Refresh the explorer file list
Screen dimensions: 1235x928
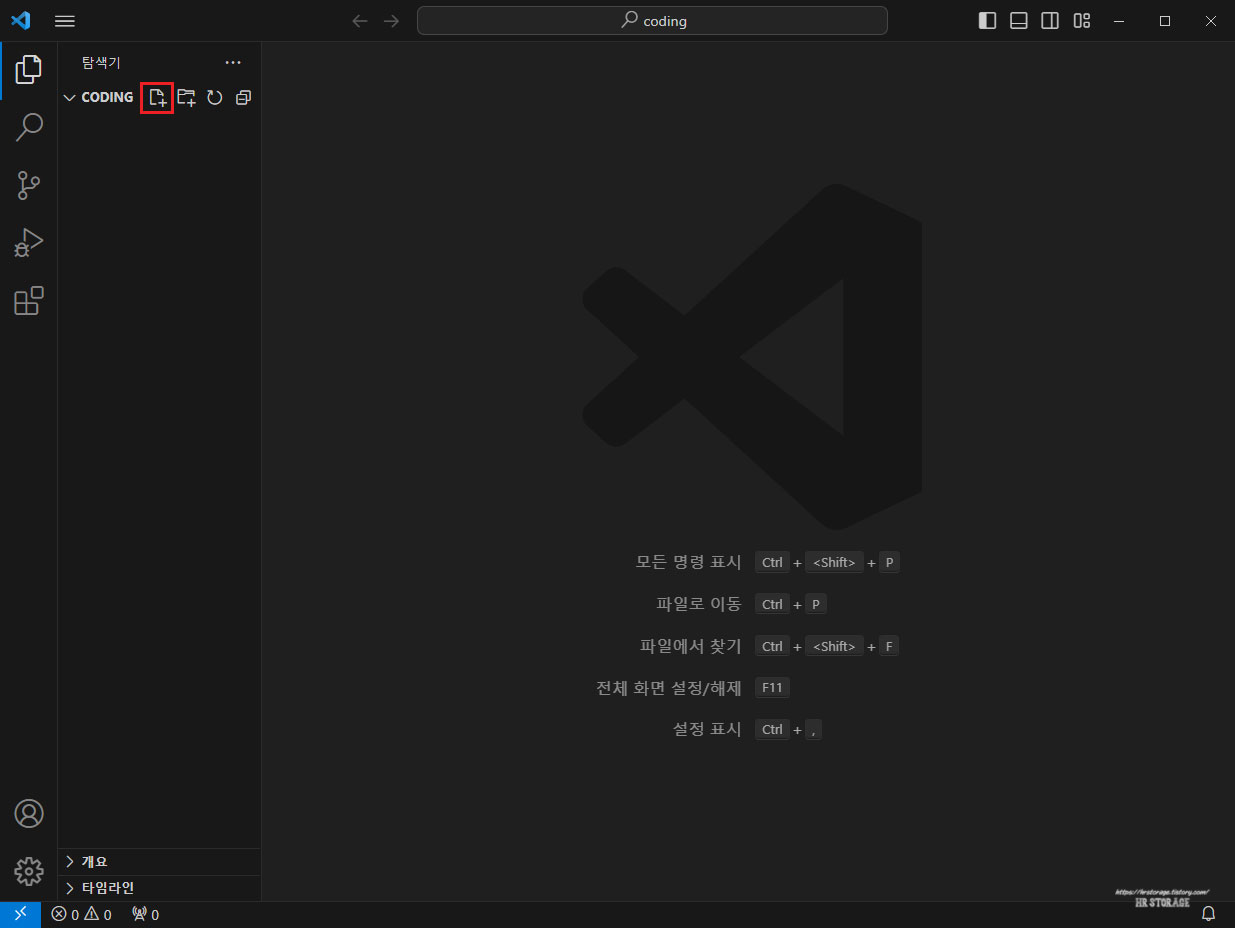click(x=214, y=97)
